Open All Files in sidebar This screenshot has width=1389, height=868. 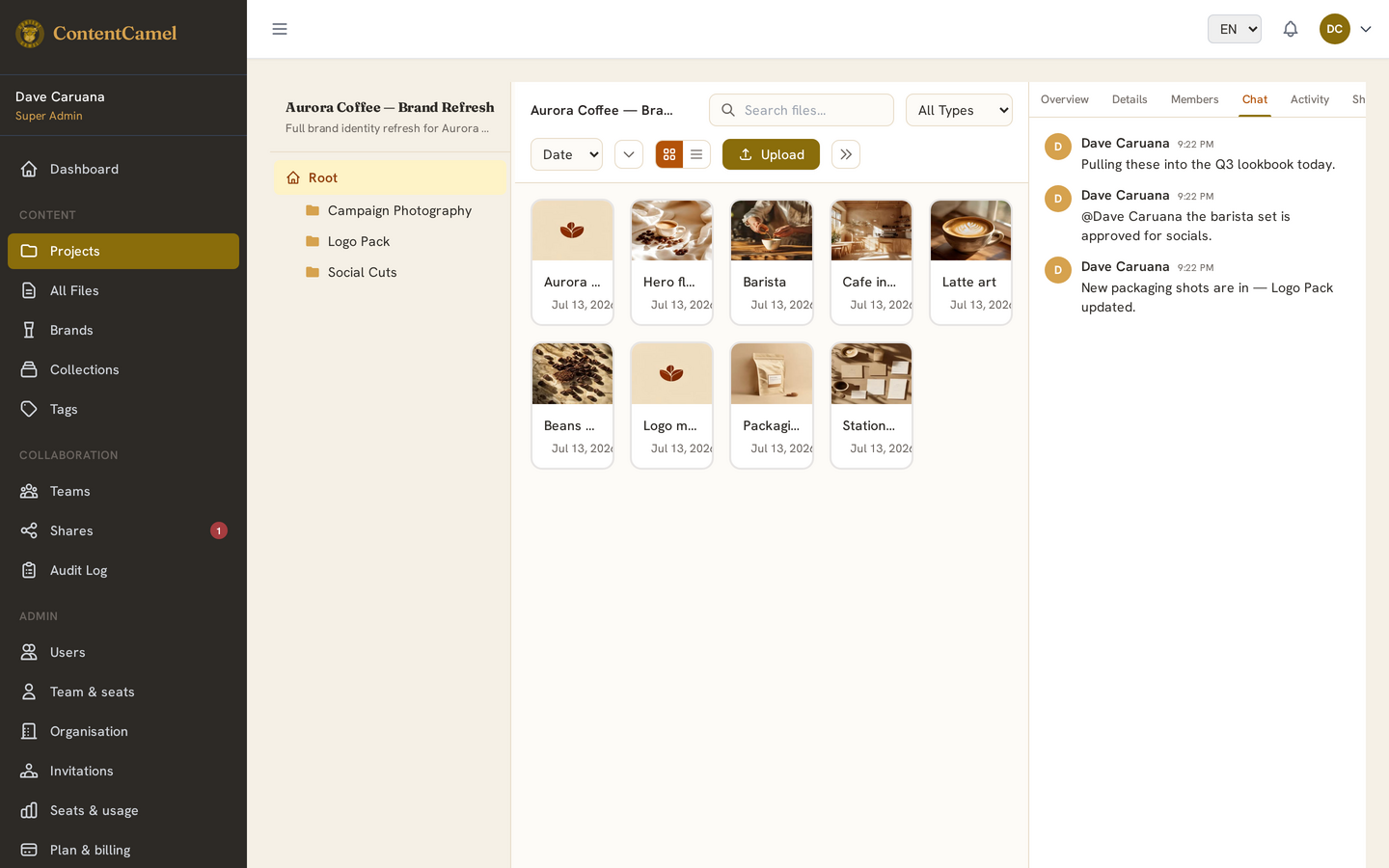(x=123, y=290)
